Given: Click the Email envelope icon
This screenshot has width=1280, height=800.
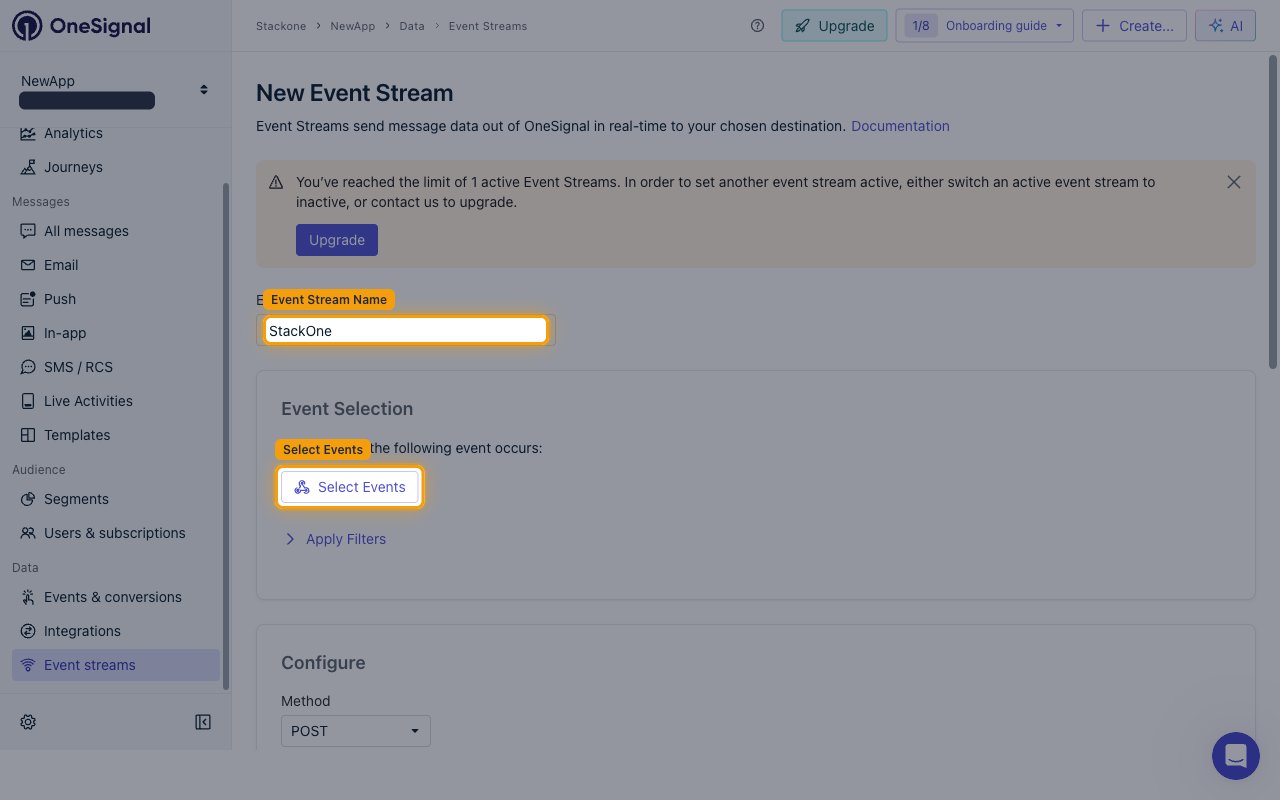Looking at the screenshot, I should tap(28, 265).
